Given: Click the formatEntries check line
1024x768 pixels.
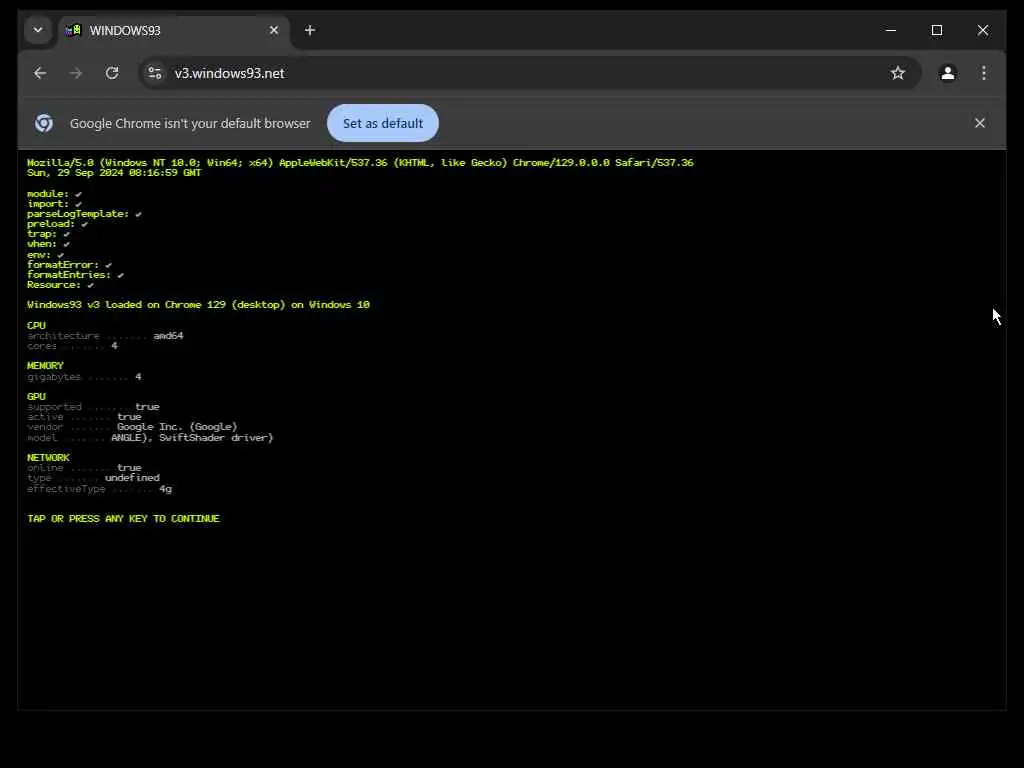Looking at the screenshot, I should tap(75, 275).
